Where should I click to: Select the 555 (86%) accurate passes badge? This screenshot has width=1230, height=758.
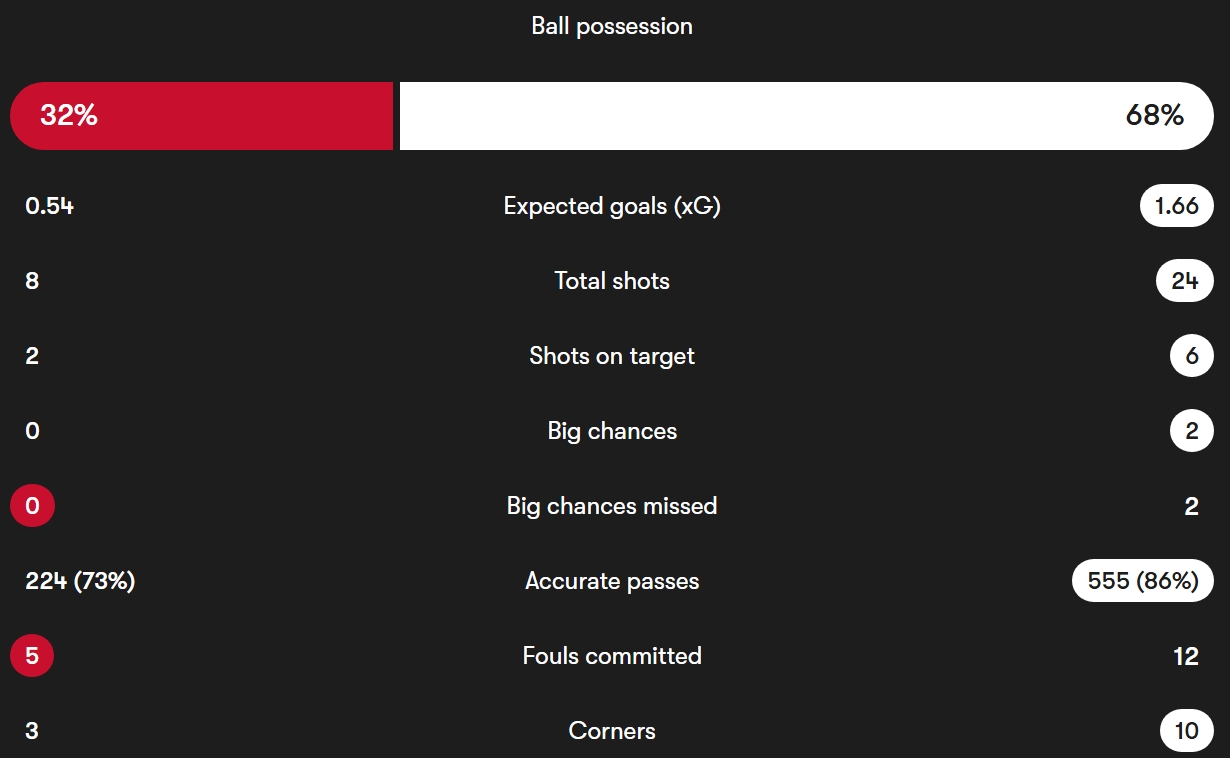click(1142, 581)
